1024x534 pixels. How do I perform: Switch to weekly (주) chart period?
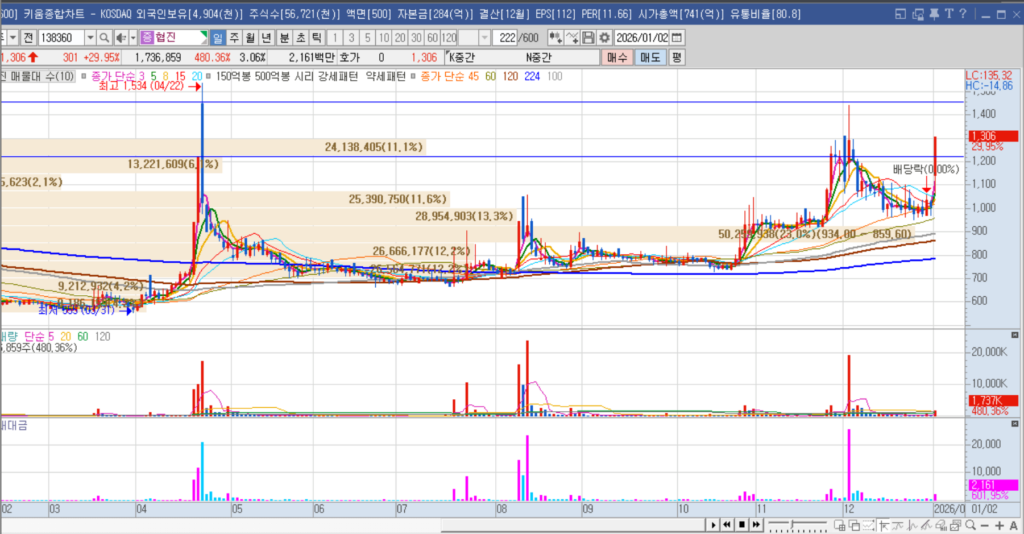pos(235,37)
